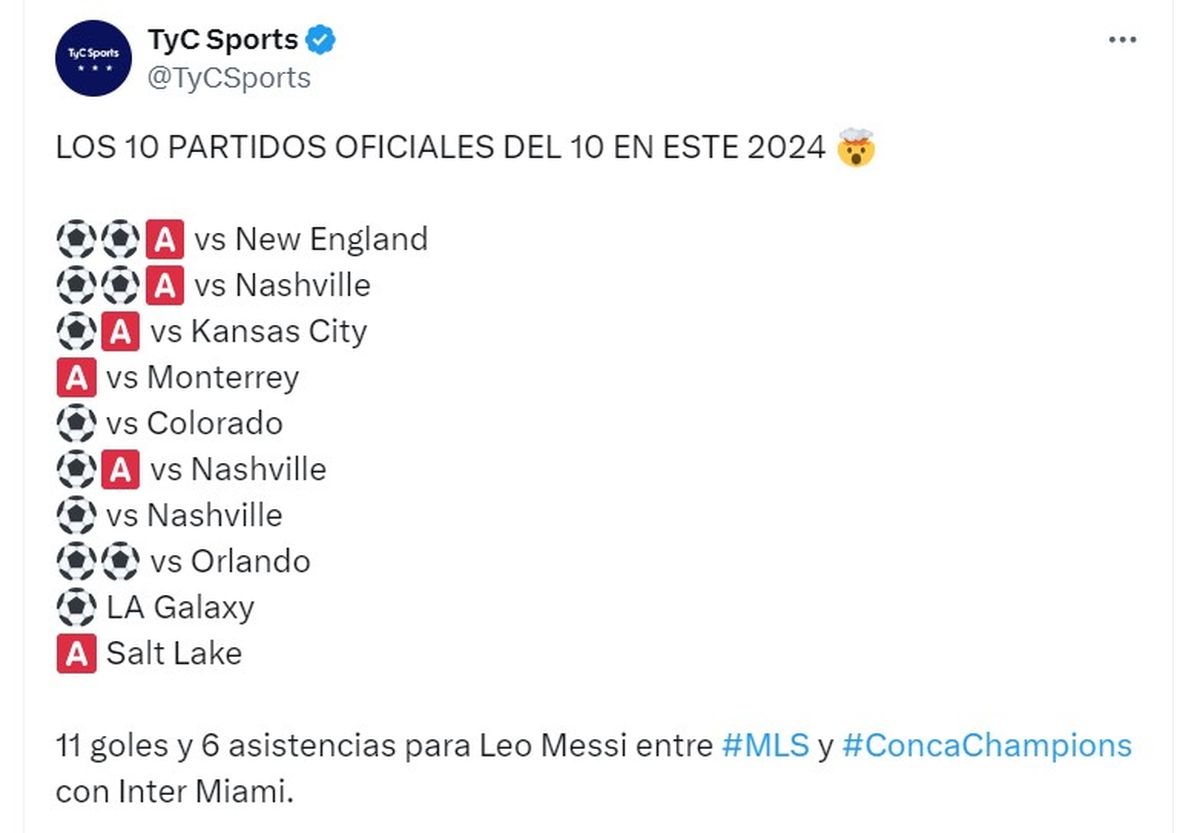1200x833 pixels.
Task: Open the #MLS hashtag
Action: pos(765,746)
